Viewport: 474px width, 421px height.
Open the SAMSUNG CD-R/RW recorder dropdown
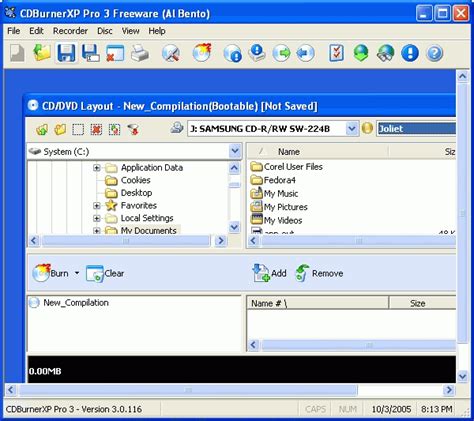pos(351,128)
